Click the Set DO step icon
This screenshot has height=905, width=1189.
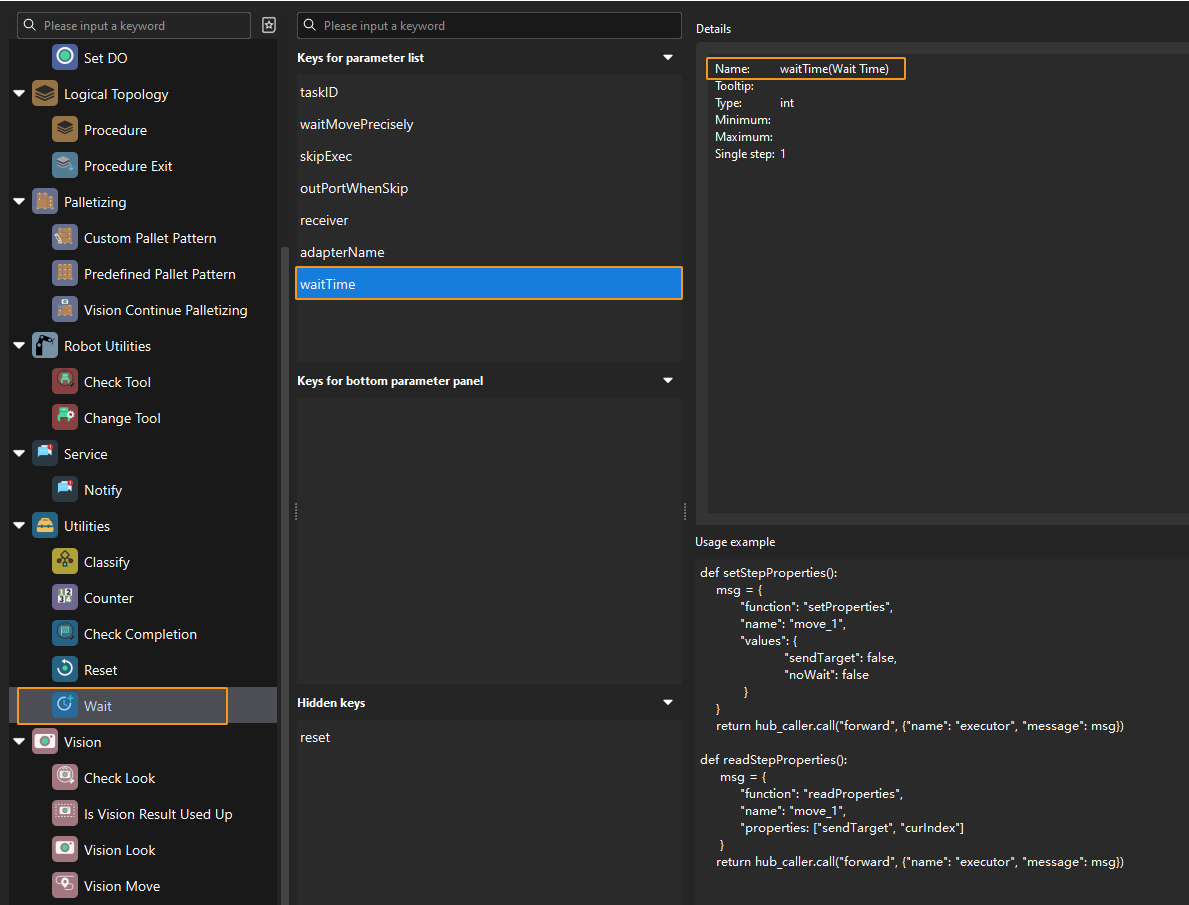click(x=65, y=58)
